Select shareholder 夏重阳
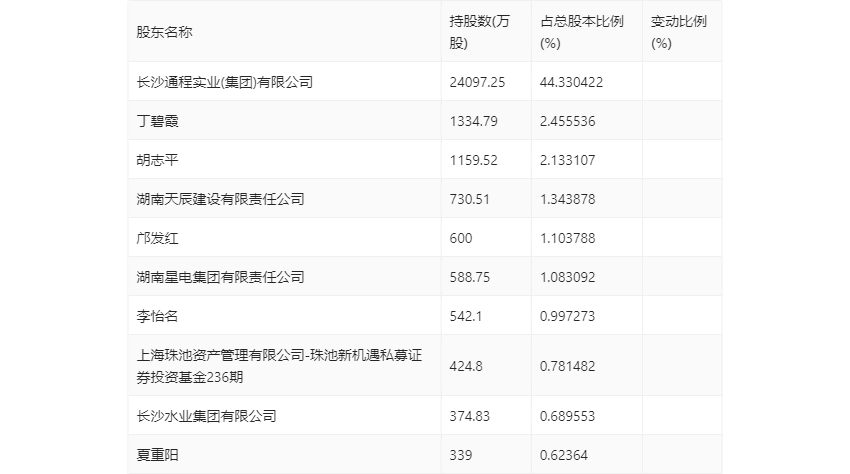Screen dimensions: 850x474 click(157, 455)
